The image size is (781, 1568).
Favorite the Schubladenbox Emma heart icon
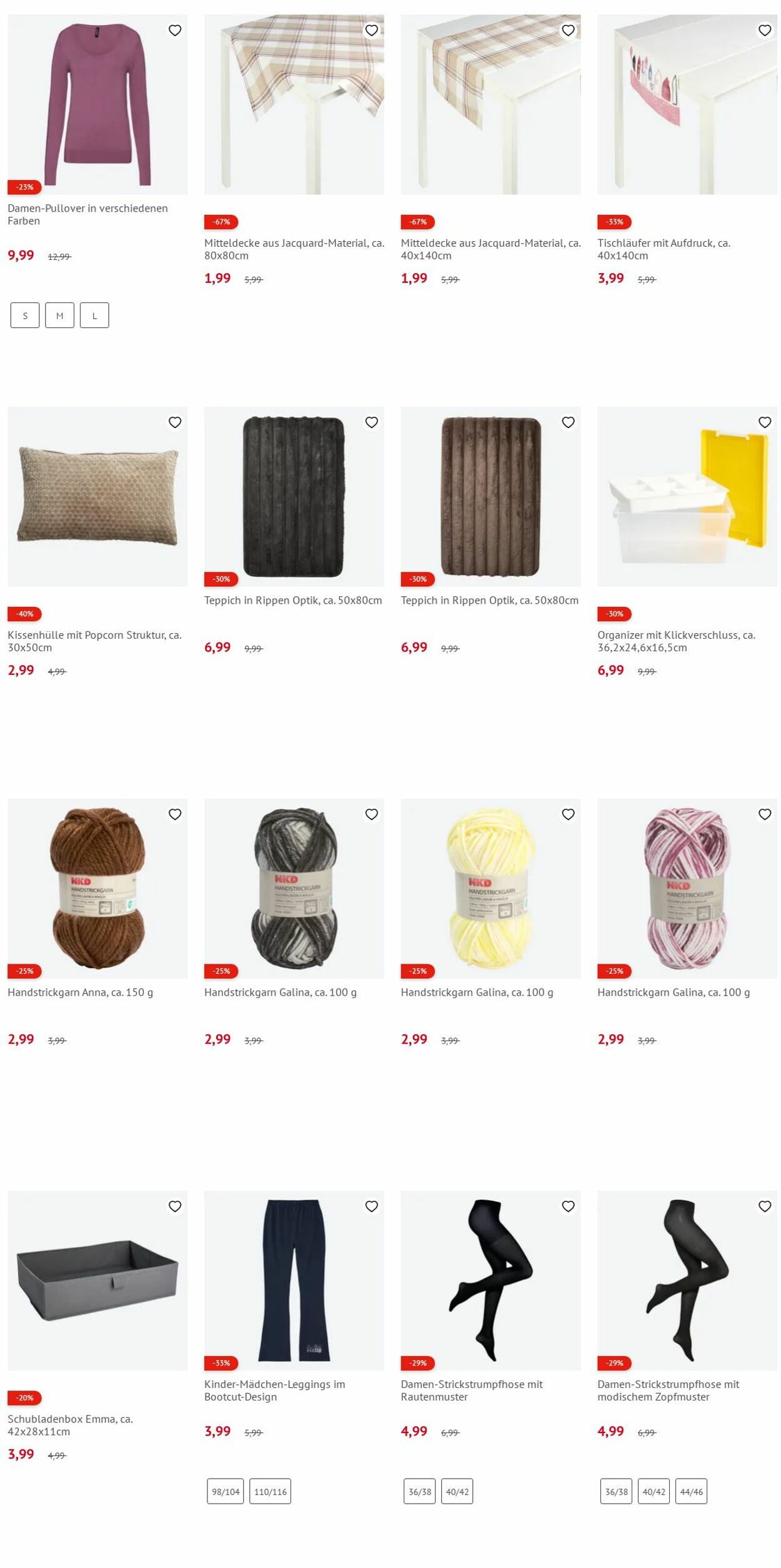tap(175, 1206)
